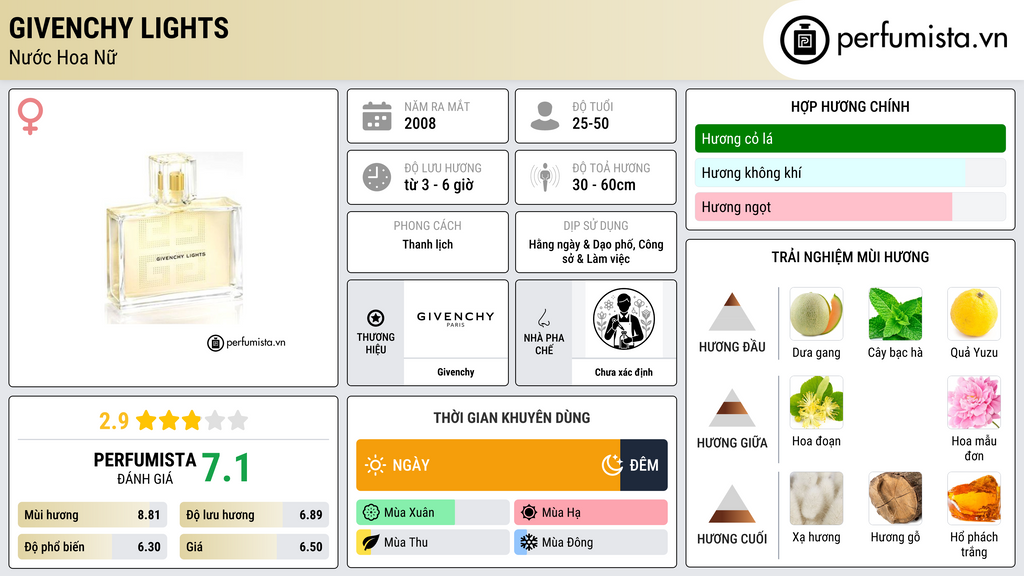Click the Hương gỗ wood image
This screenshot has height=576, width=1024.
click(895, 498)
